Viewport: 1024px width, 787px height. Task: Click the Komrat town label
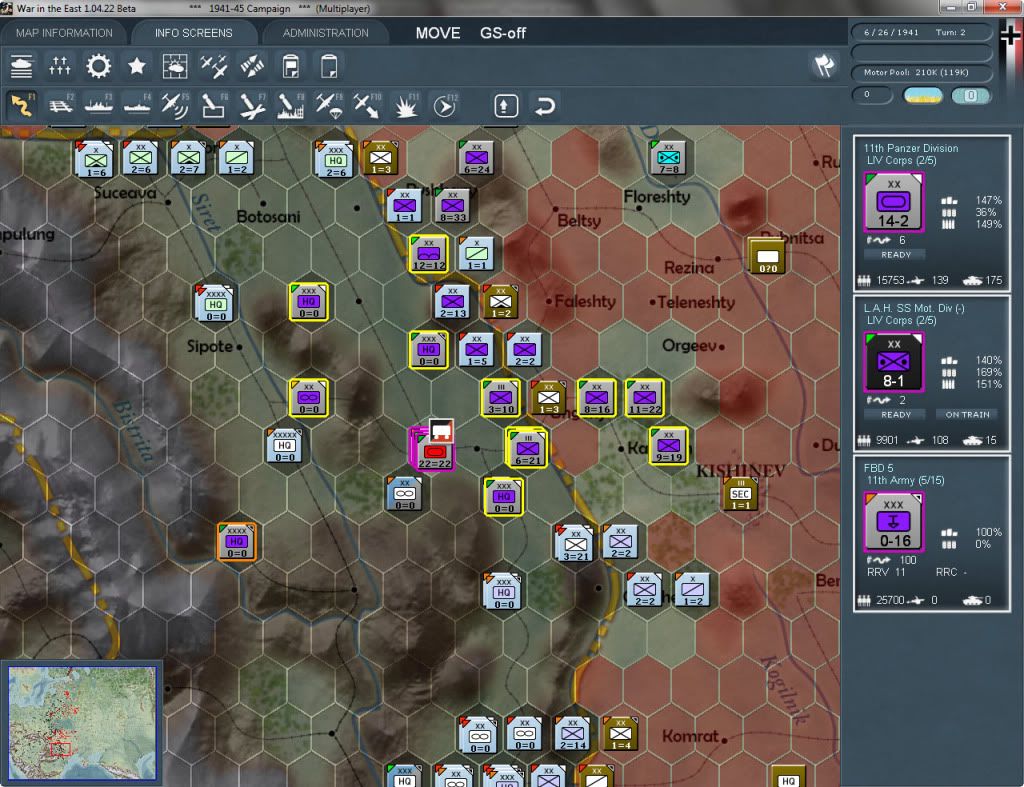point(690,736)
